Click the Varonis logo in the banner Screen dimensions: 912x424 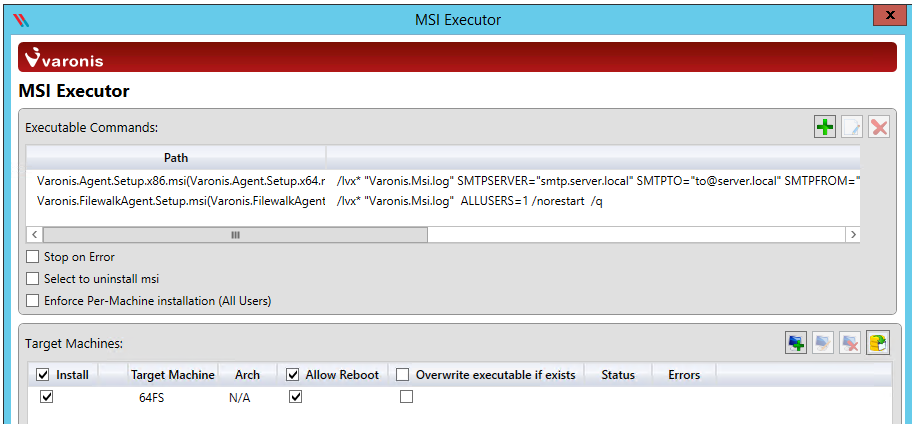(65, 57)
